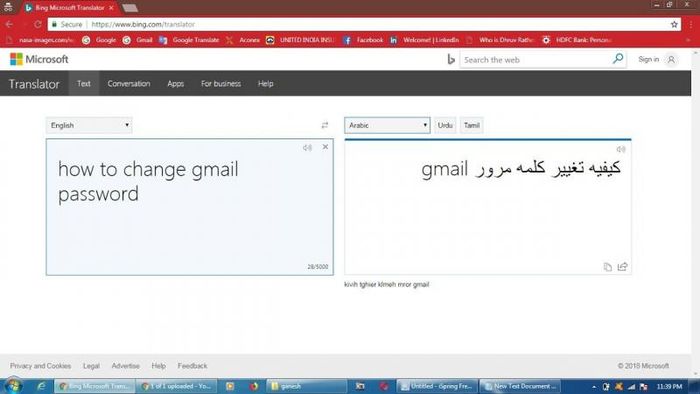The height and width of the screenshot is (394, 700).
Task: Open Who is Dhruv Rathee bookmark
Action: click(x=500, y=40)
